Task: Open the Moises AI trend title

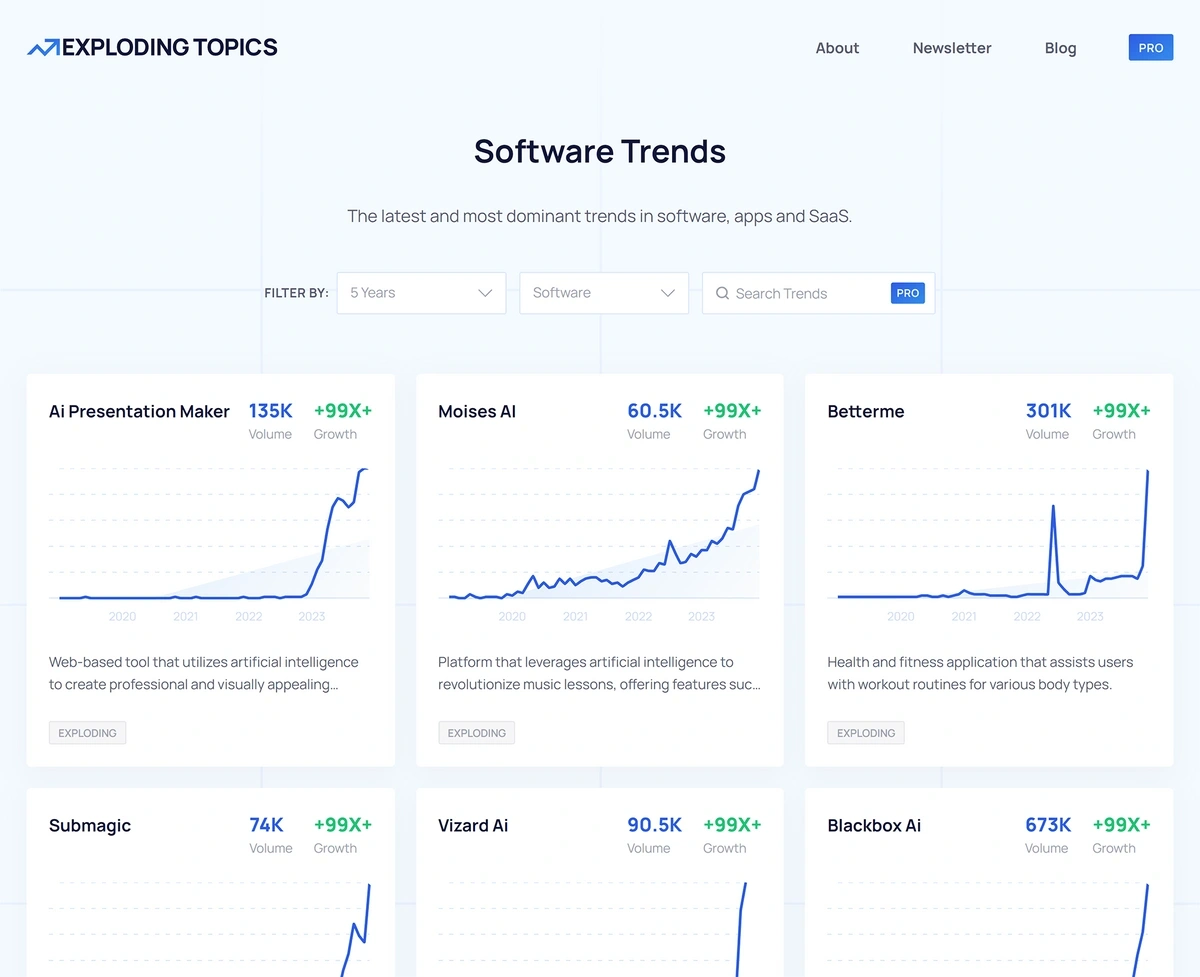Action: (x=477, y=411)
